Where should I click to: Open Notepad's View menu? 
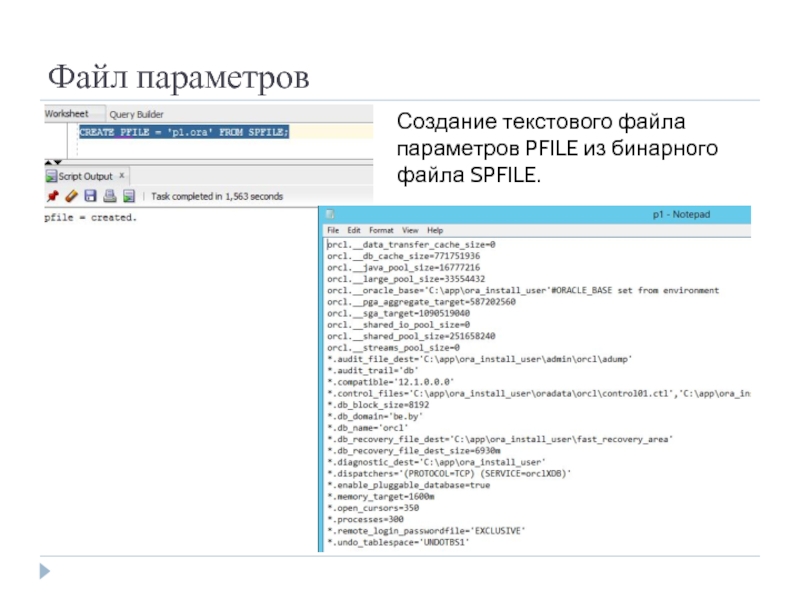tap(410, 230)
